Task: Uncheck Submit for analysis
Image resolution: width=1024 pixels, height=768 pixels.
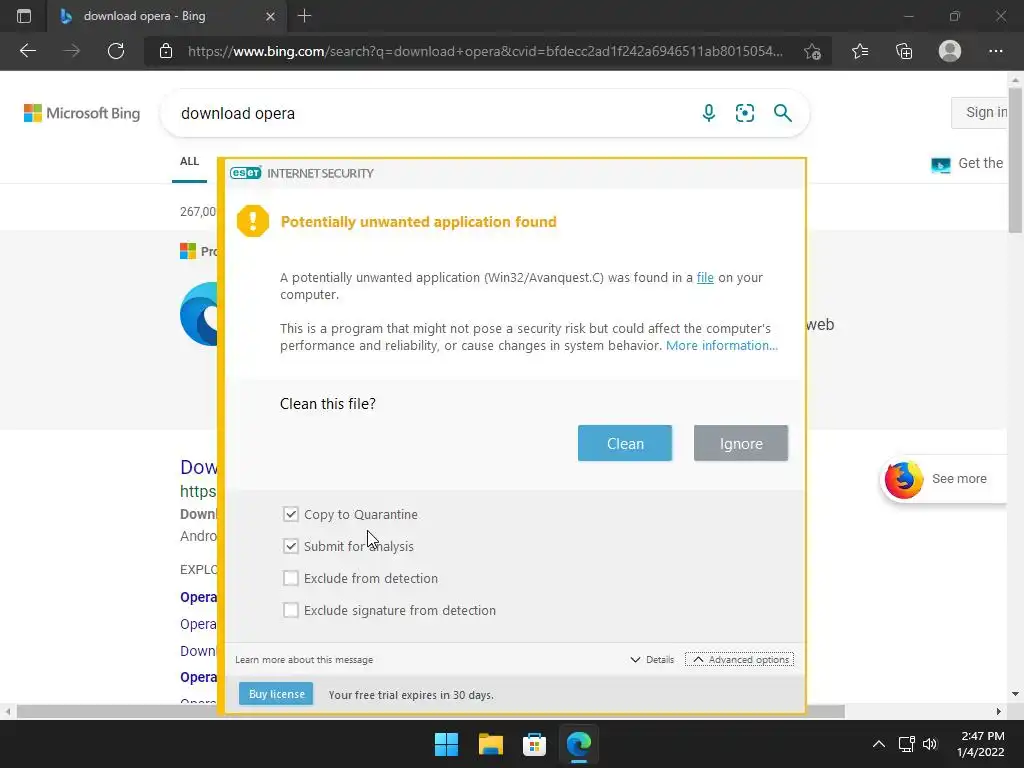Action: 291,546
